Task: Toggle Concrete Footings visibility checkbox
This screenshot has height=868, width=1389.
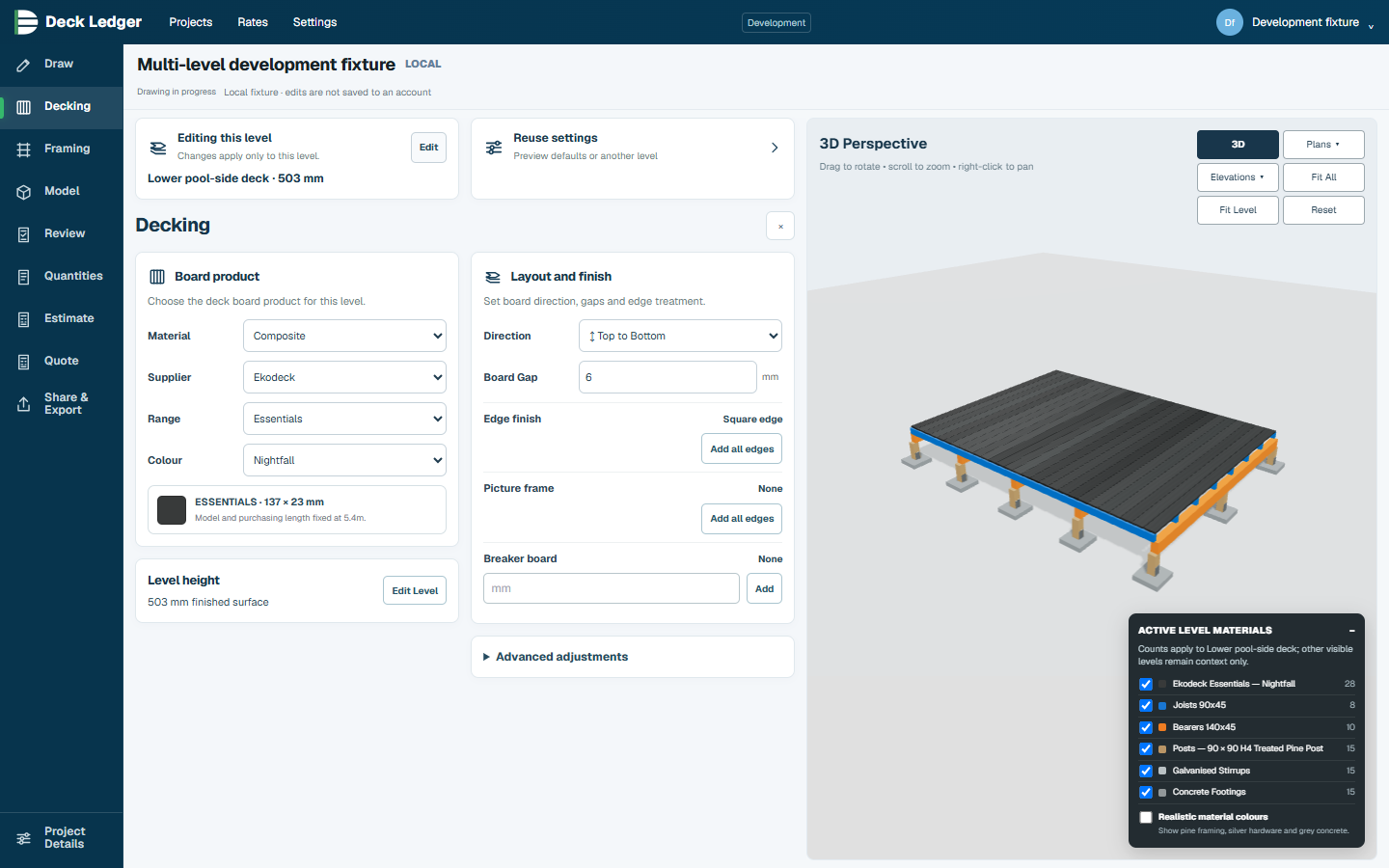Action: tap(1146, 793)
